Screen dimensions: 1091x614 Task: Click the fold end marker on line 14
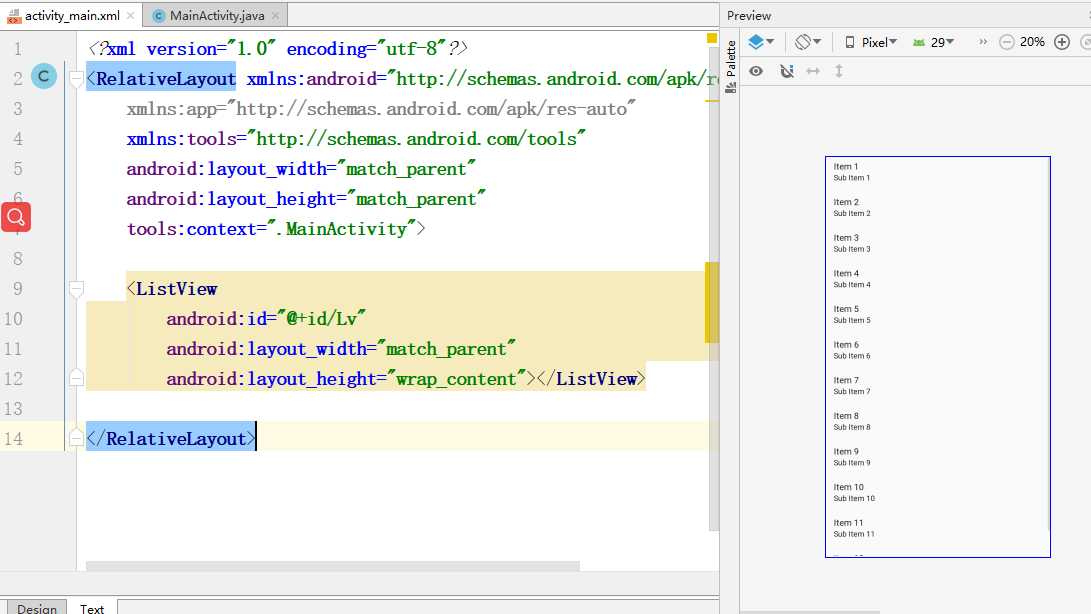tap(77, 438)
